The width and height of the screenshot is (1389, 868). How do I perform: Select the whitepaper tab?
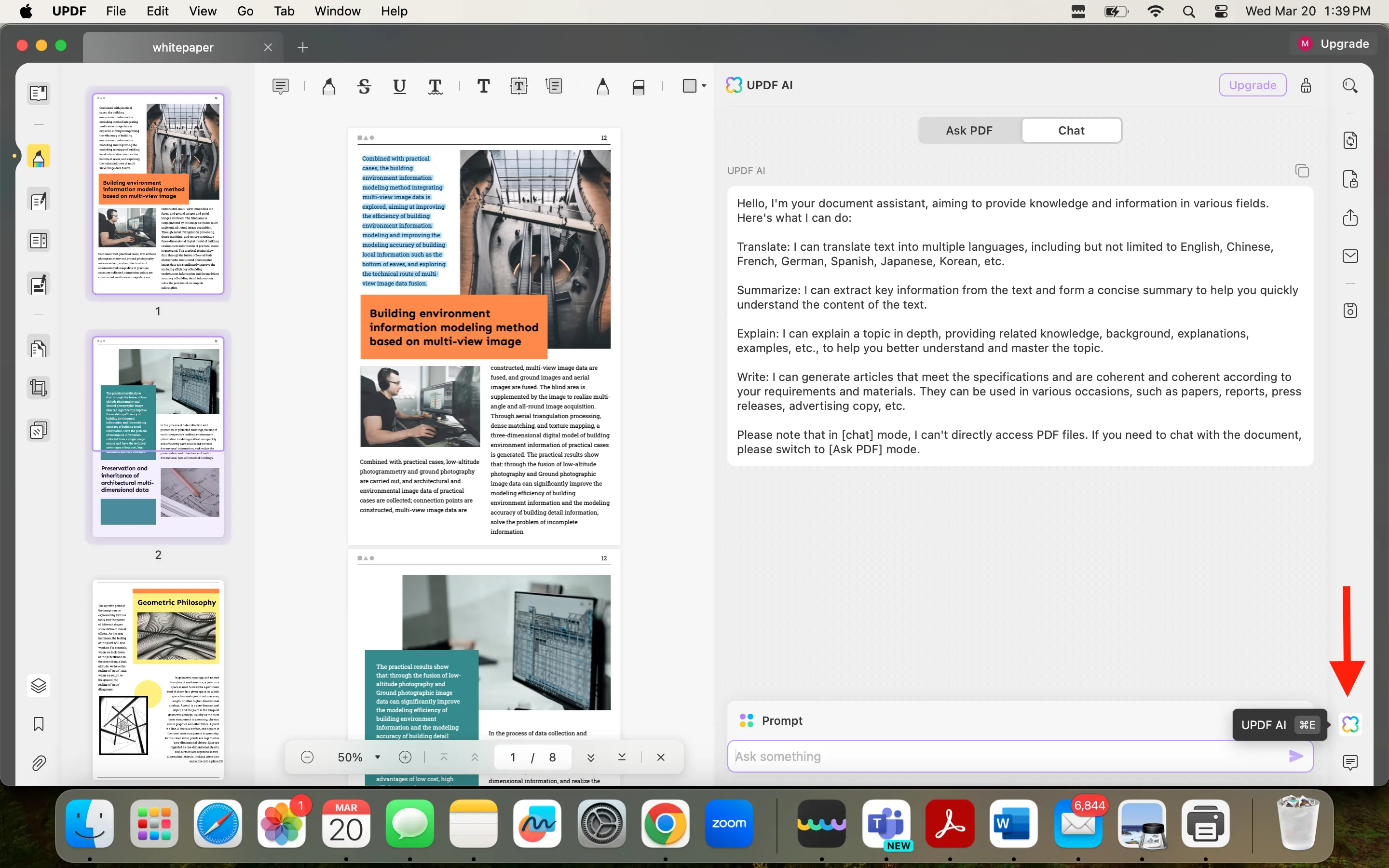[x=182, y=47]
